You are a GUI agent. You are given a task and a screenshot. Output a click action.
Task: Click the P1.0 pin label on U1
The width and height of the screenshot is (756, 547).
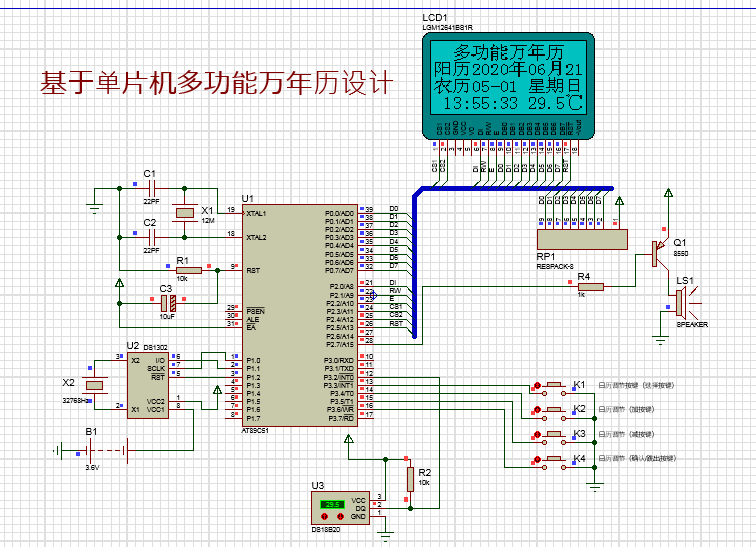253,360
